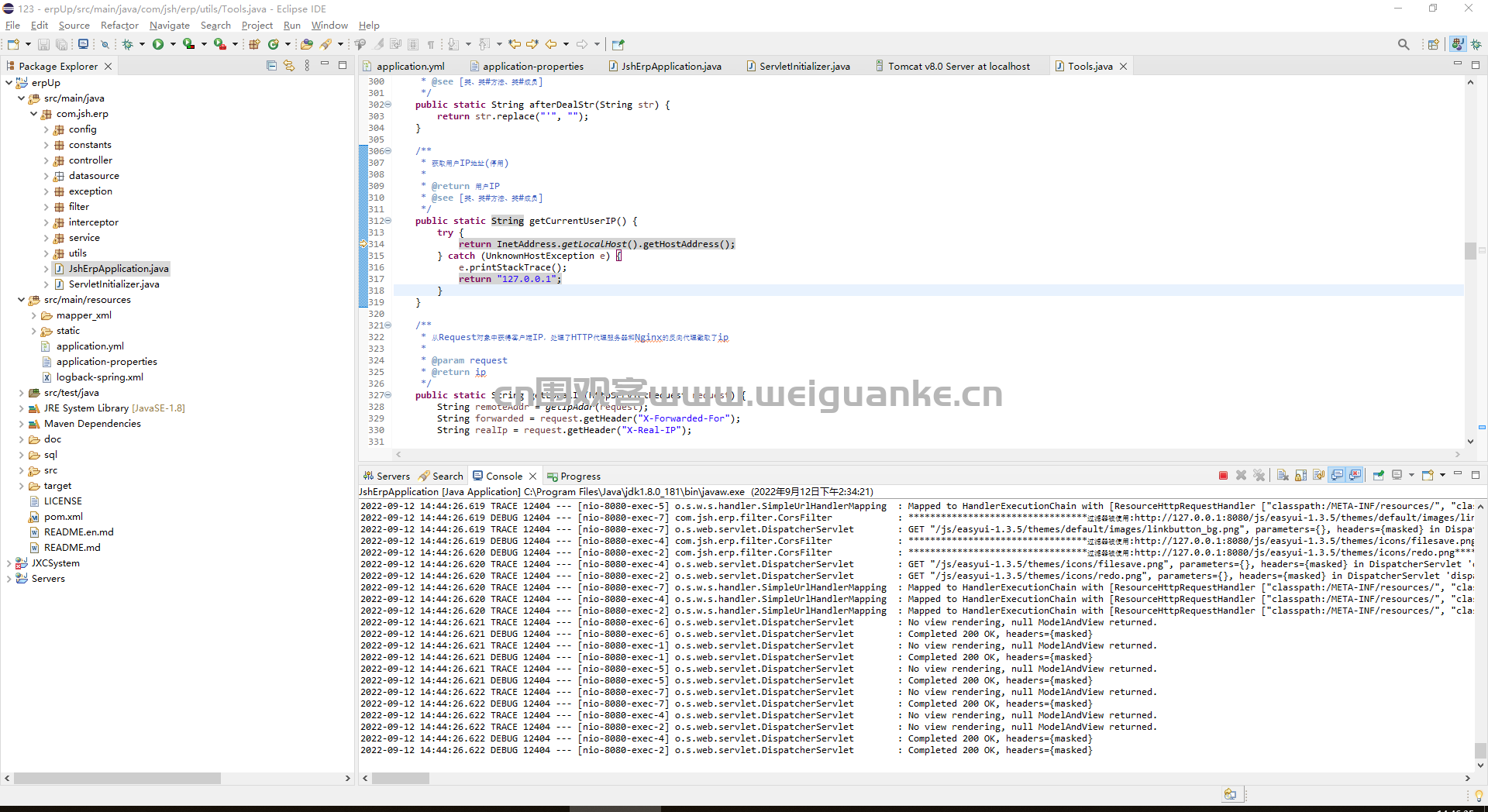Click the Open Type icon
The height and width of the screenshot is (812, 1488).
307,44
